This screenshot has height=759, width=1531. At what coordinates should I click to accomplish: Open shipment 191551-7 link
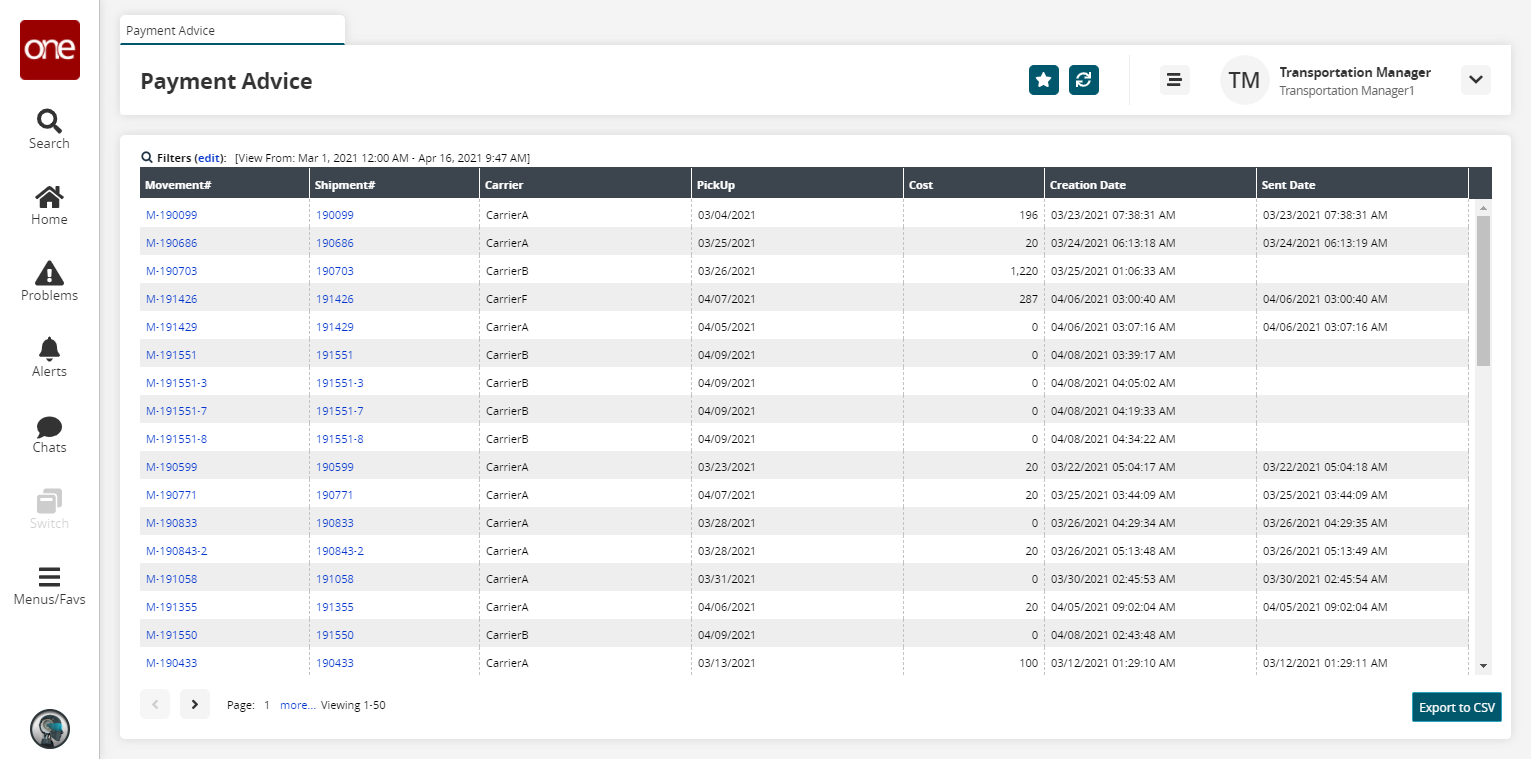click(x=340, y=411)
